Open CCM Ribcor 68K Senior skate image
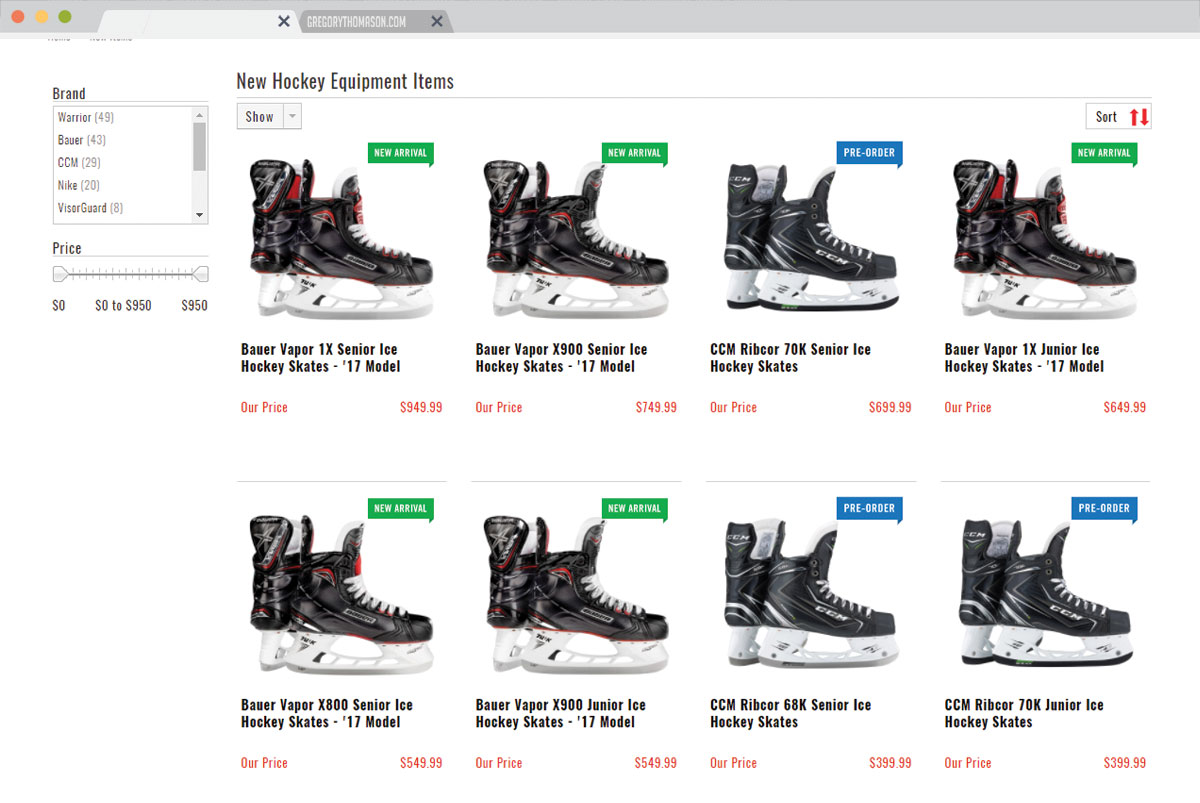The width and height of the screenshot is (1200, 803). tap(811, 593)
